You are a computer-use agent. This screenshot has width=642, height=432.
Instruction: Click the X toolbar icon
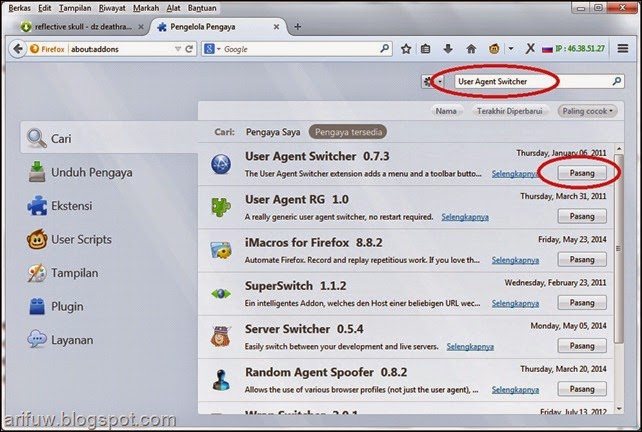pos(530,49)
